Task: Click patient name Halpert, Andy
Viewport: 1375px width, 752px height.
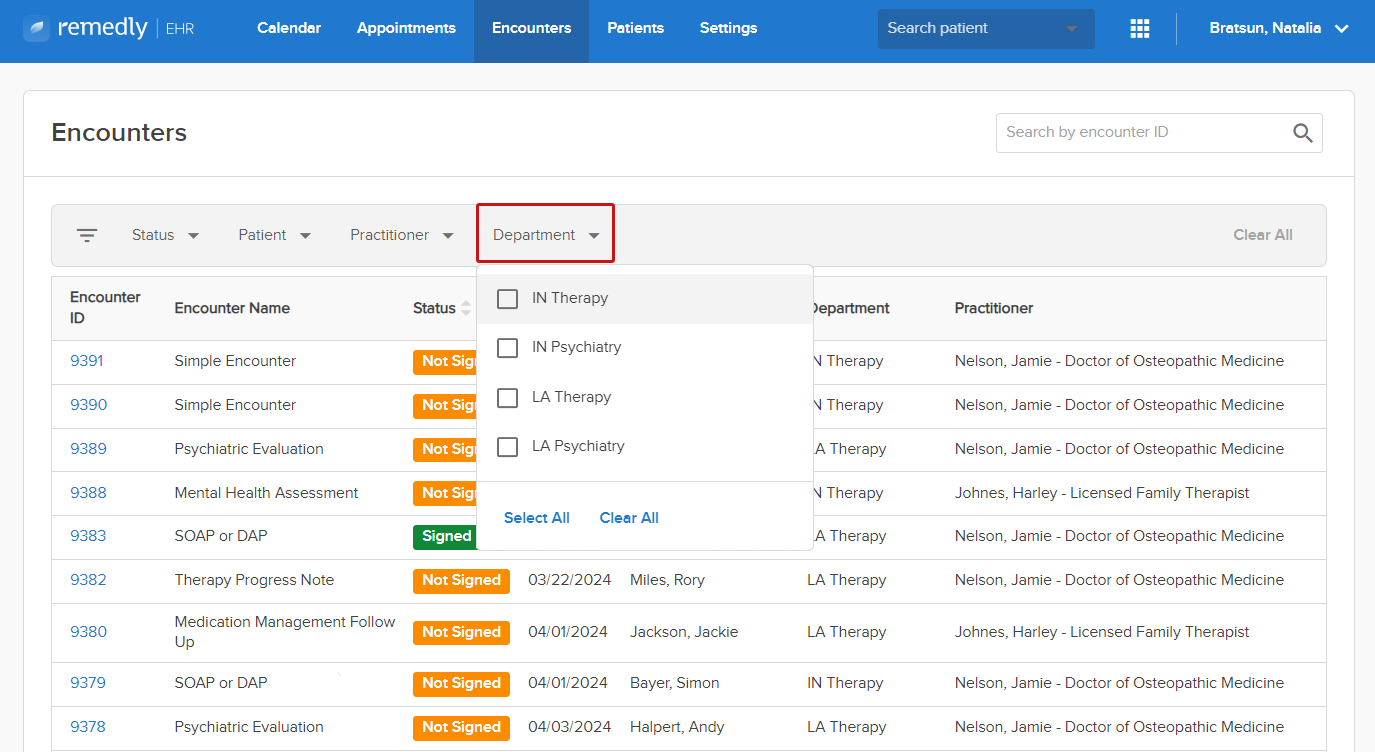Action: [x=677, y=727]
